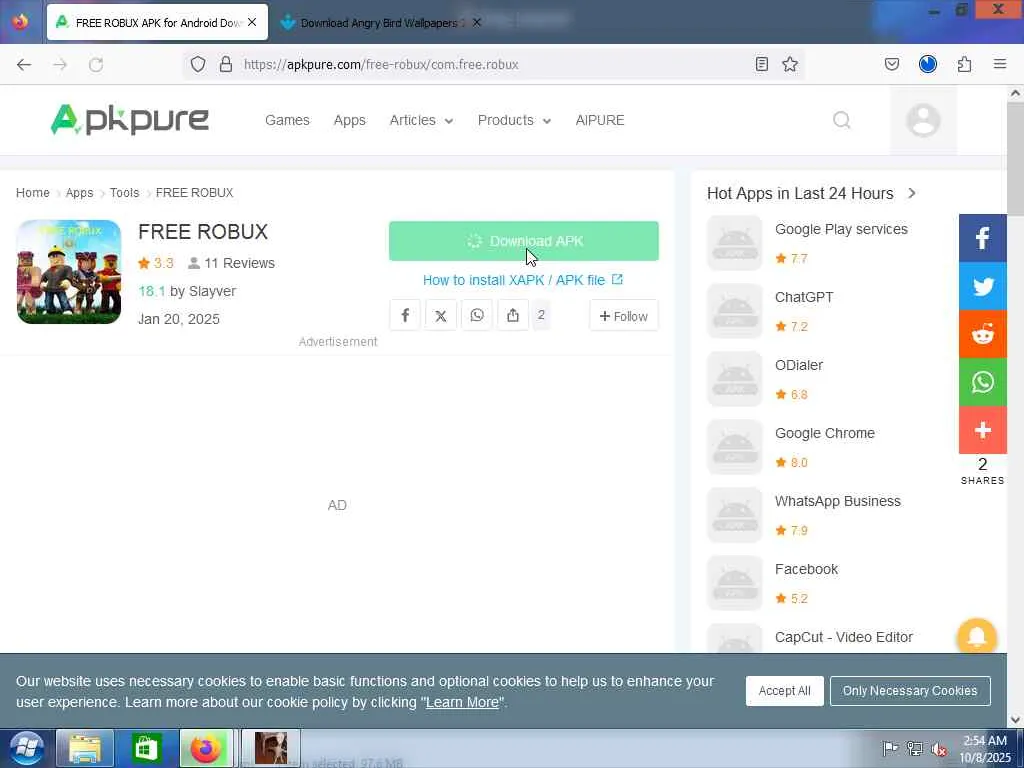The height and width of the screenshot is (768, 1024).
Task: Open How to install XAPK / APK file link
Action: coord(522,280)
